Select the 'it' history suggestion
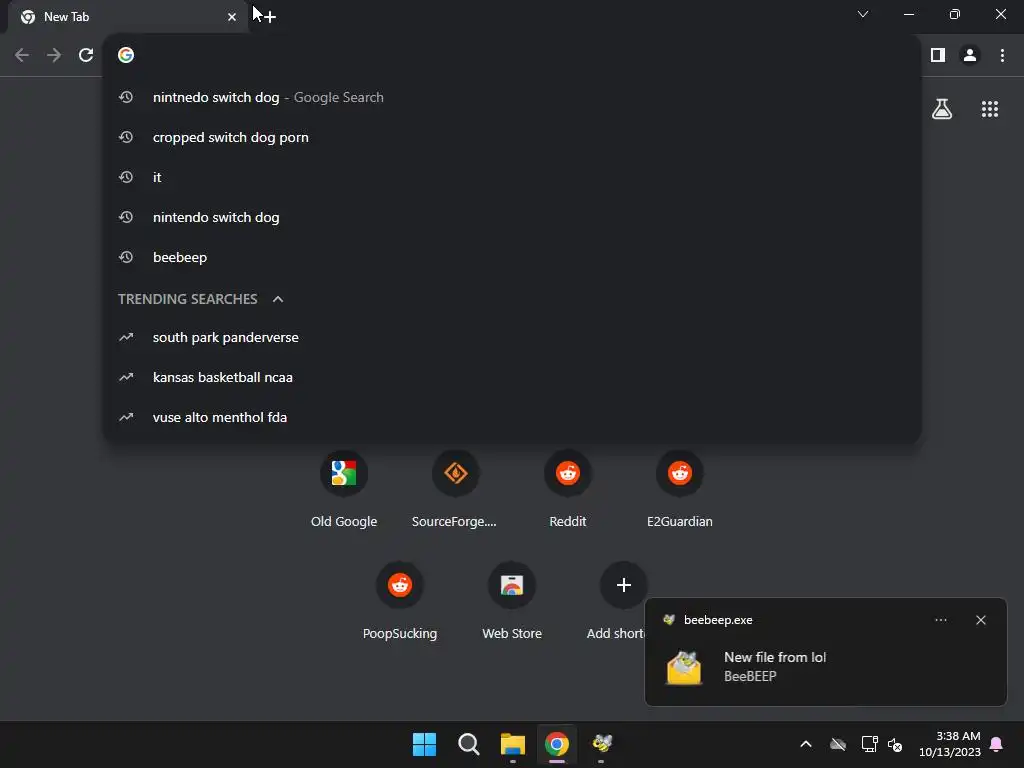Screen dimensions: 1024x768 [512, 177]
